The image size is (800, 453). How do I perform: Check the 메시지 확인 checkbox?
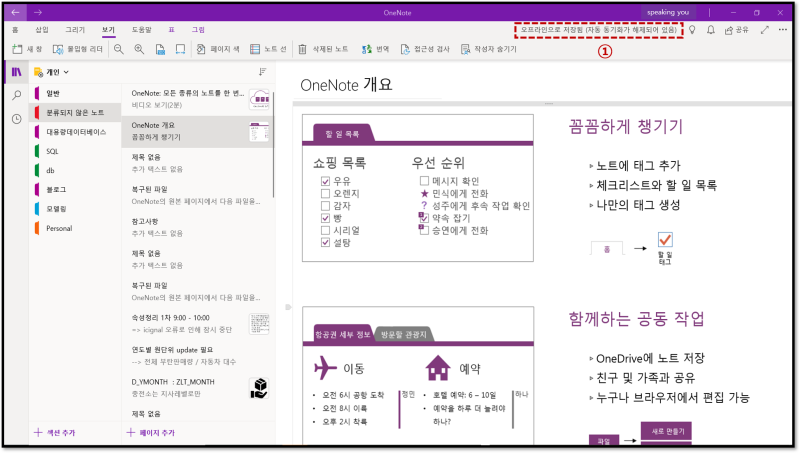[424, 181]
